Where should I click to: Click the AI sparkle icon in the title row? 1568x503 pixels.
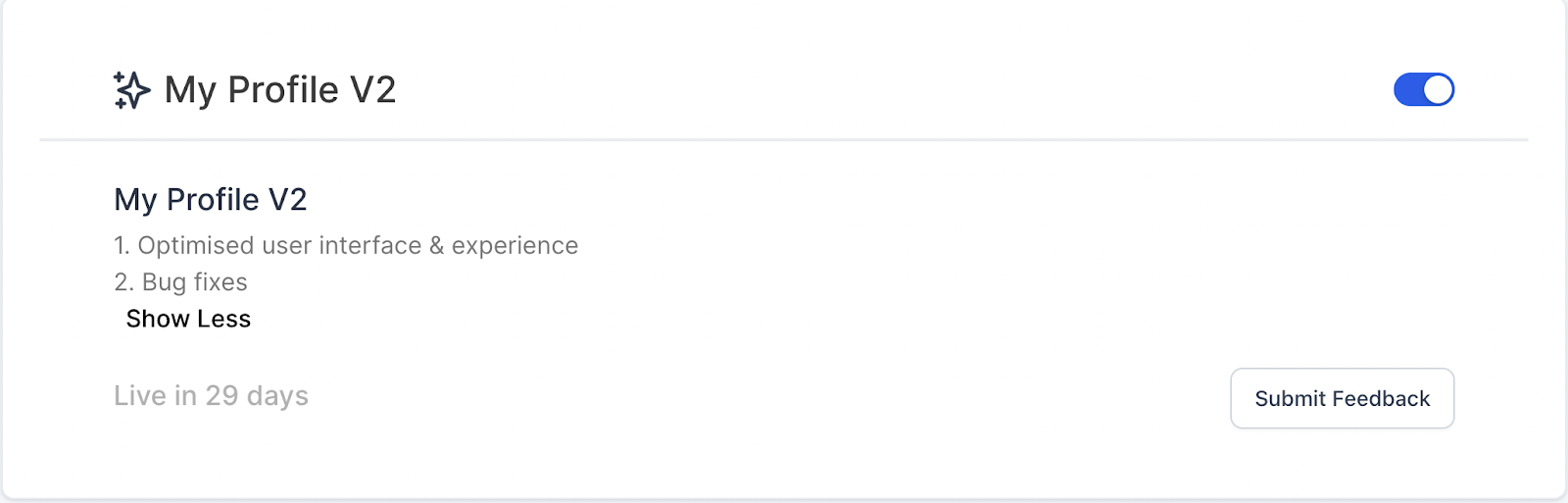tap(131, 90)
